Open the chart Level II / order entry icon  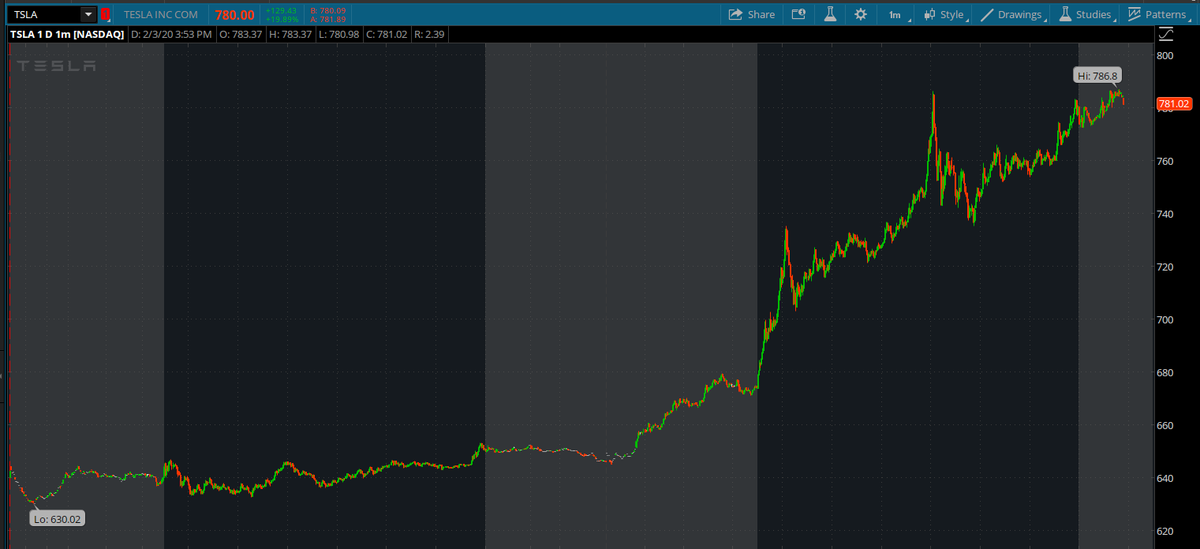click(798, 14)
